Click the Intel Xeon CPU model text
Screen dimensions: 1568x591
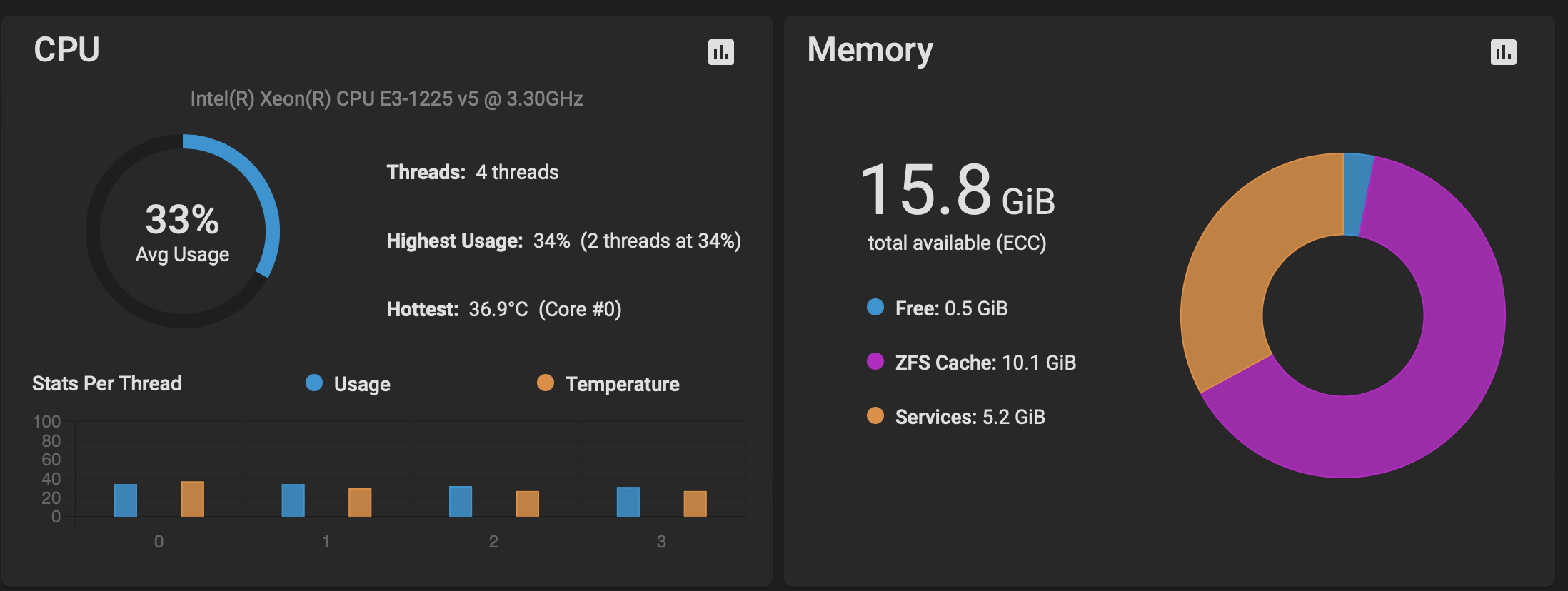[386, 98]
